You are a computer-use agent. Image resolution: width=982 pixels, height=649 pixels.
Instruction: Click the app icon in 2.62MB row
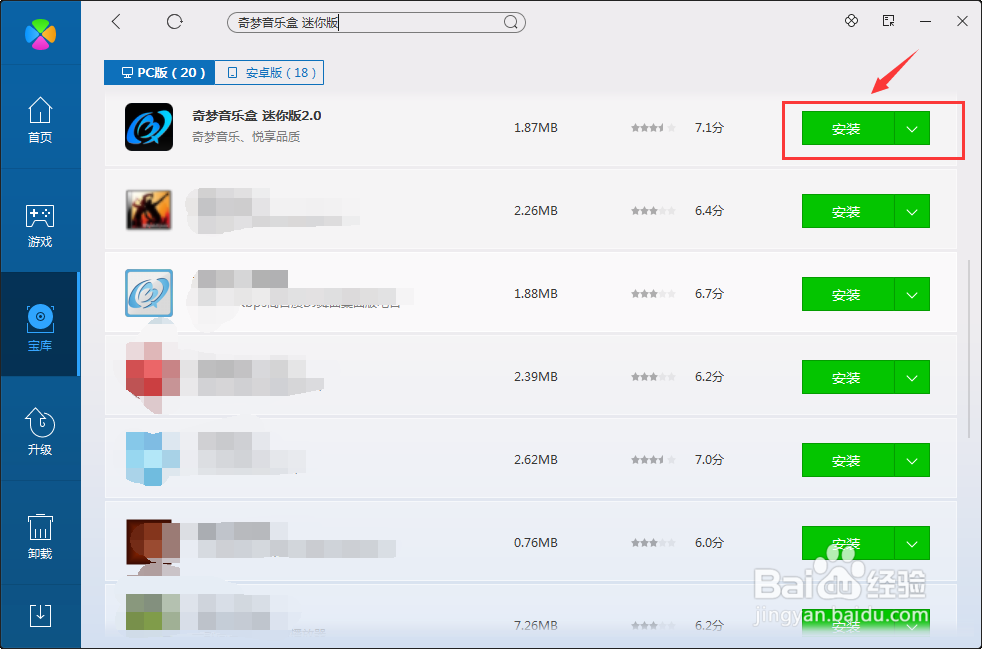pyautogui.click(x=153, y=459)
